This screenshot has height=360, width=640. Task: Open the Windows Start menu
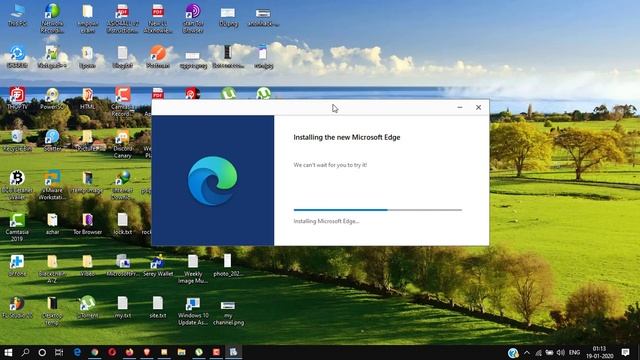point(8,352)
